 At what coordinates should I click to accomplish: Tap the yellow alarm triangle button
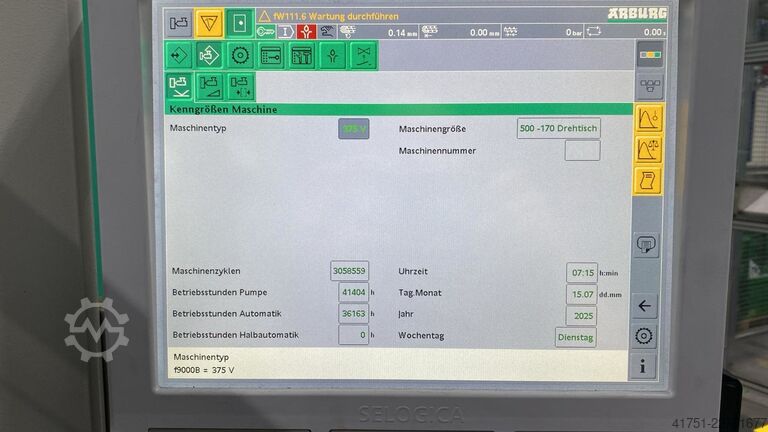click(x=209, y=23)
